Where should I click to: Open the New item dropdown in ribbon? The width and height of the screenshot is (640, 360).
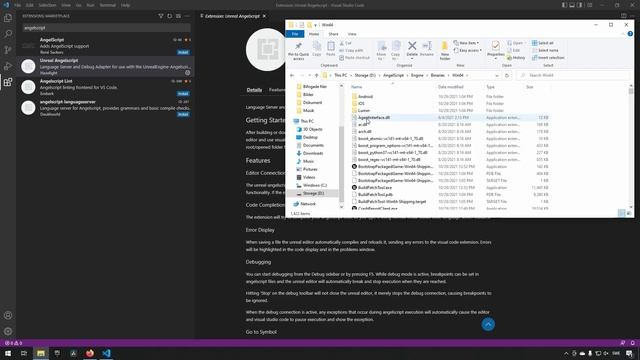pos(466,43)
